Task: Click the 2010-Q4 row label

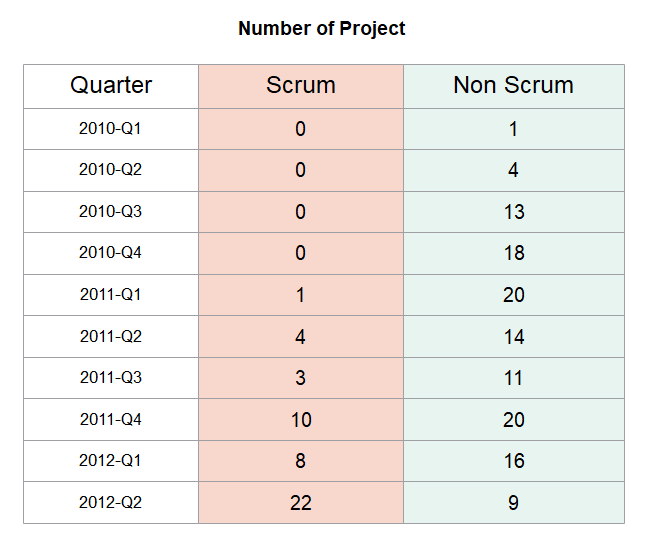Action: (x=111, y=253)
